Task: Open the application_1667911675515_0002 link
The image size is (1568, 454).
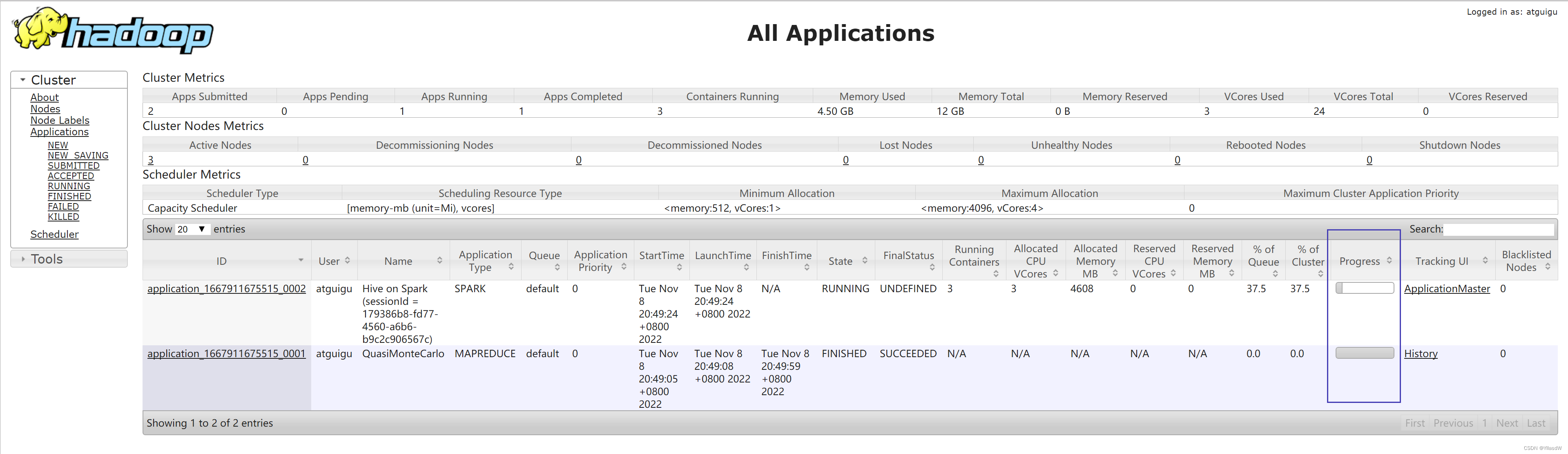Action: point(226,288)
